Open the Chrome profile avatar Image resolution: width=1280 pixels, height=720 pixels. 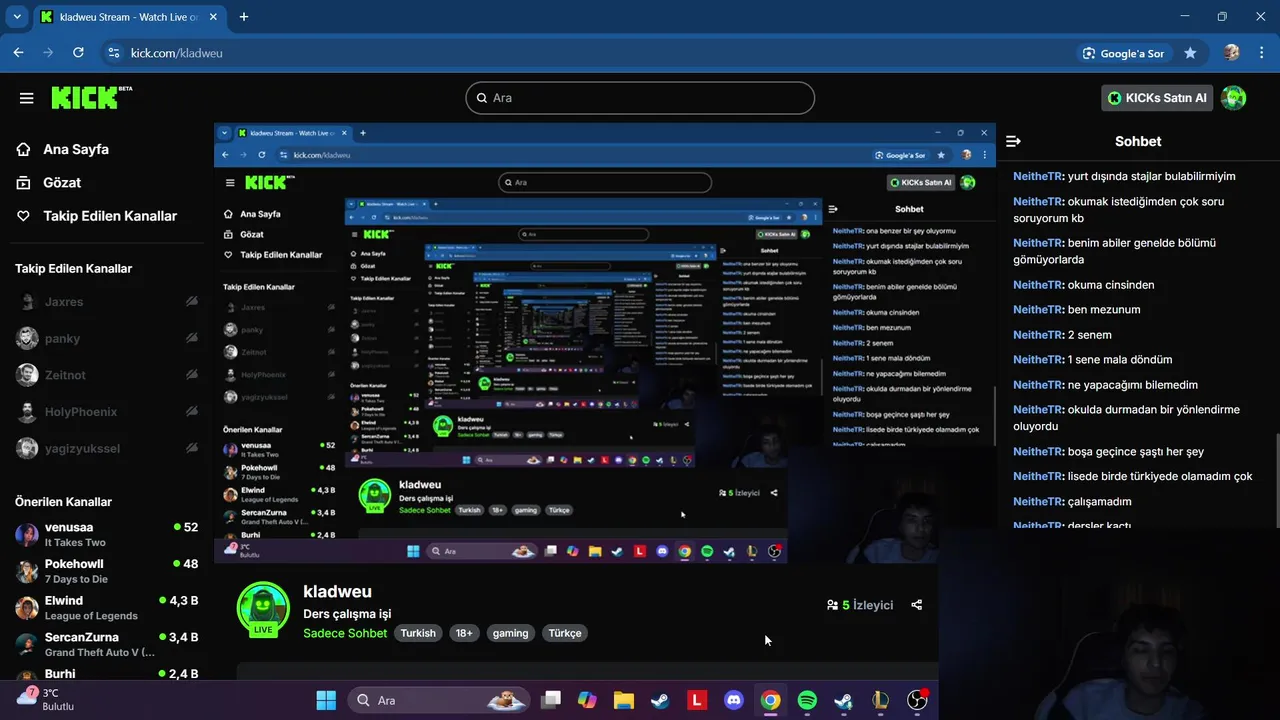coord(1232,53)
